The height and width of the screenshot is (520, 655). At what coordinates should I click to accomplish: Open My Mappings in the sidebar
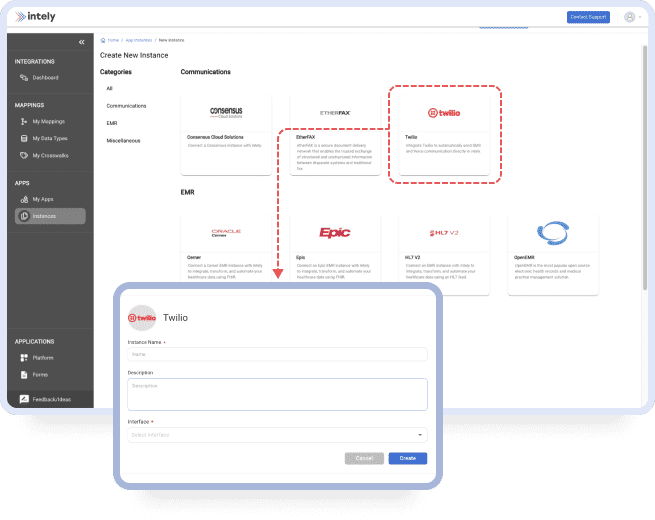[x=49, y=122]
